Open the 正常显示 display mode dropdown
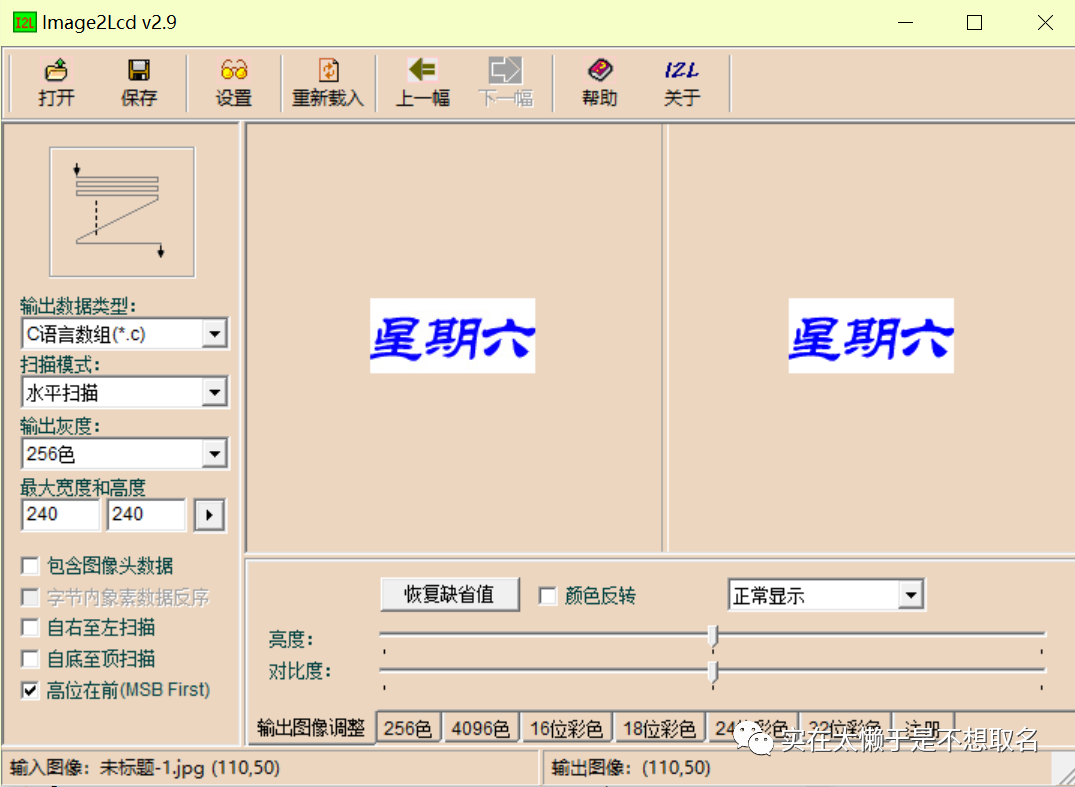Image resolution: width=1075 pixels, height=787 pixels. pos(909,596)
